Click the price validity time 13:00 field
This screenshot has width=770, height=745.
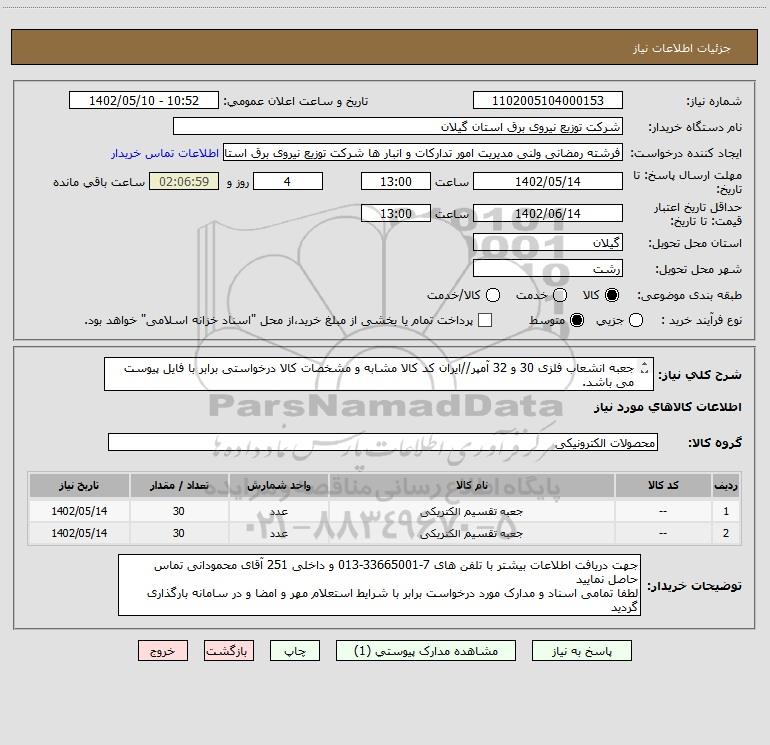396,213
